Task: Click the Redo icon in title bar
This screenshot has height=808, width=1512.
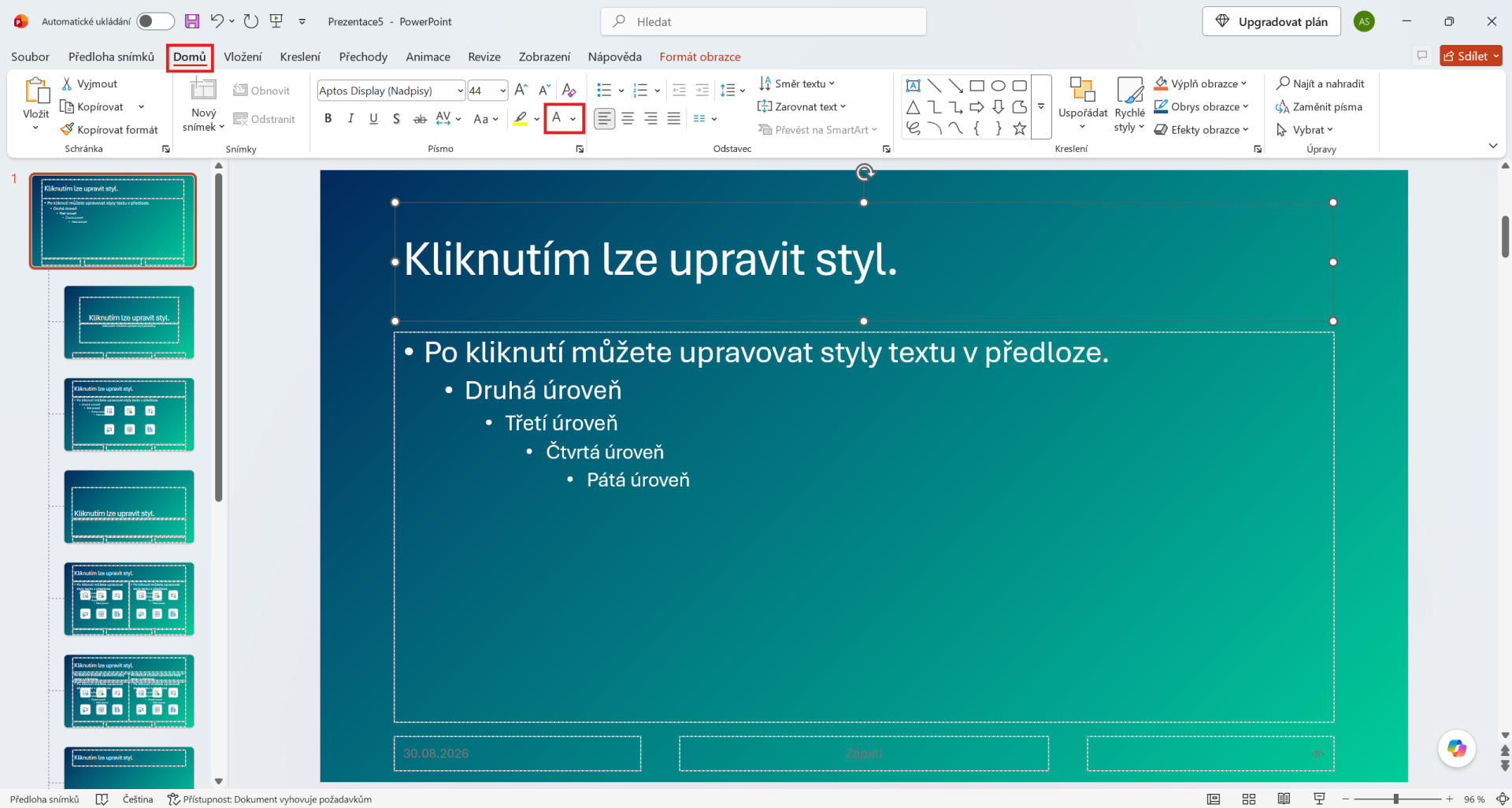Action: (x=251, y=21)
